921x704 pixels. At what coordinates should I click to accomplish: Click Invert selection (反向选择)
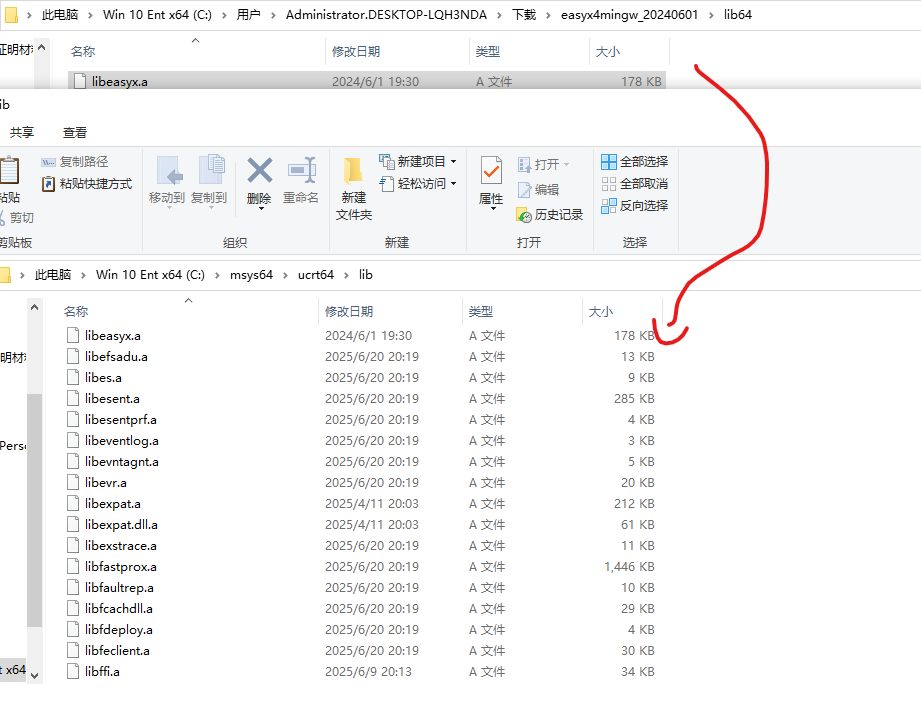(634, 206)
